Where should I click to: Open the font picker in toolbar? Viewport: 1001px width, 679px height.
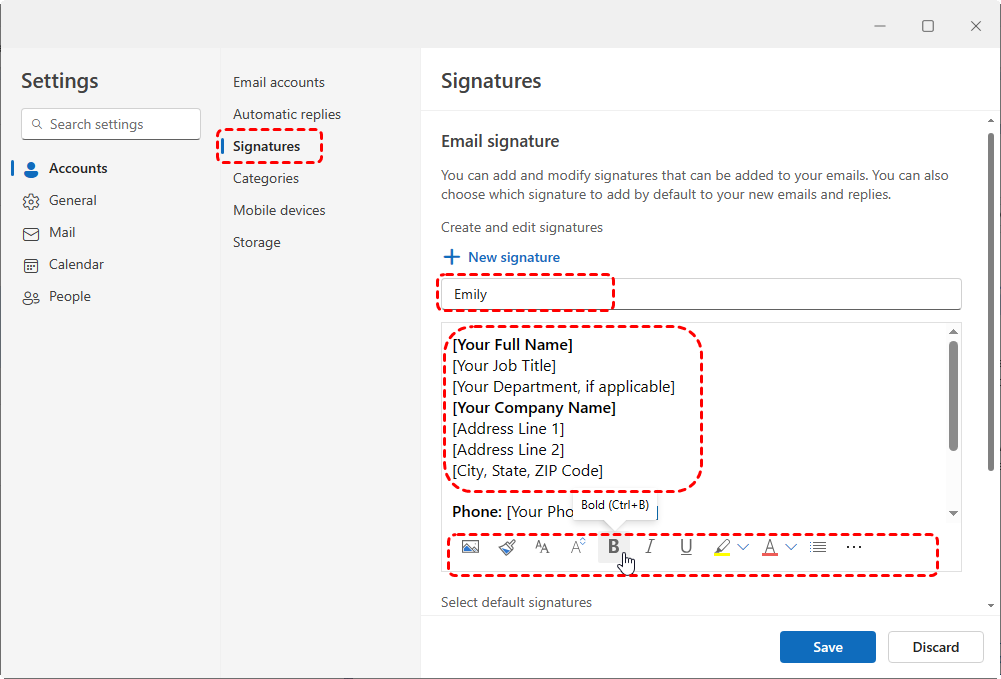[542, 547]
